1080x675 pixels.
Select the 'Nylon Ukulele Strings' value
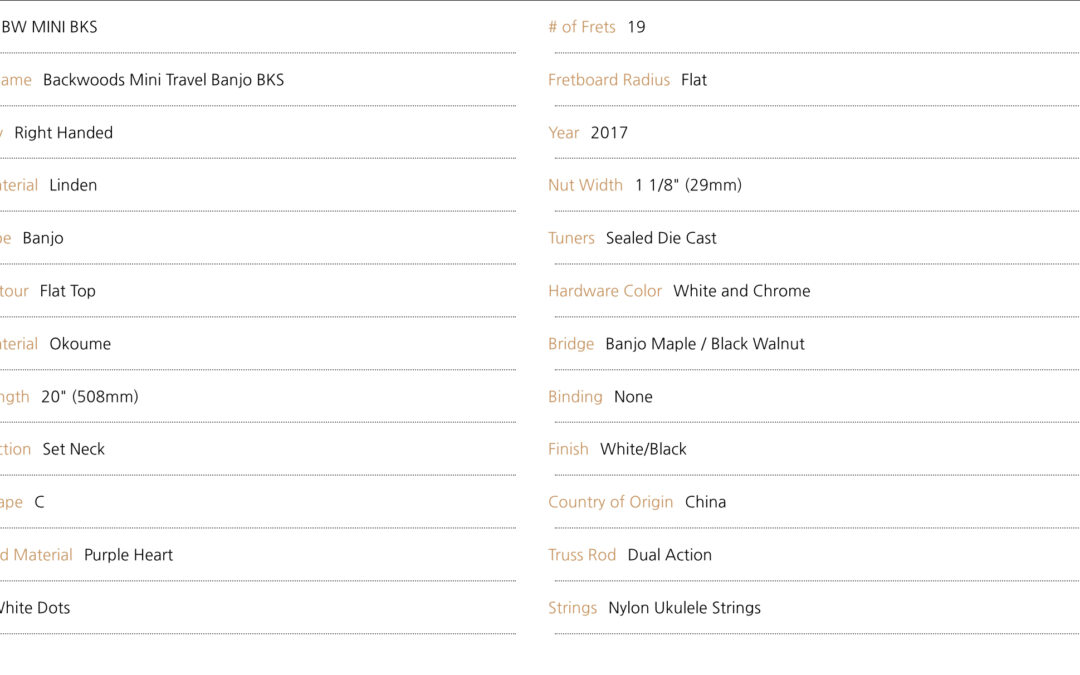pyautogui.click(x=685, y=608)
